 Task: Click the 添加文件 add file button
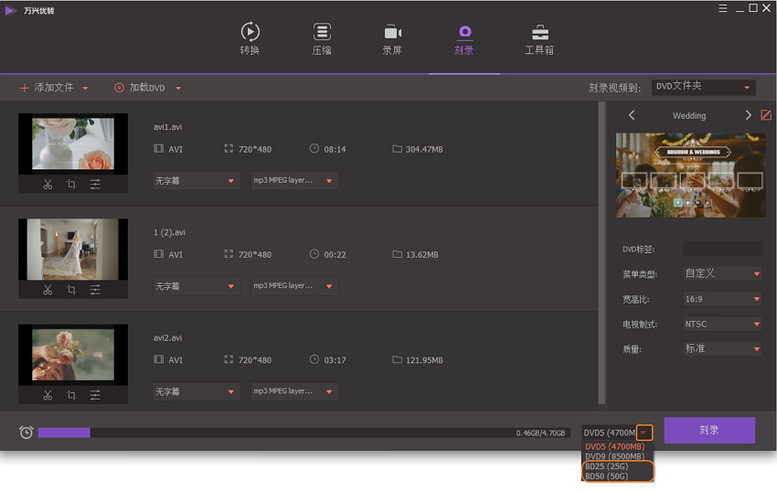[47, 88]
